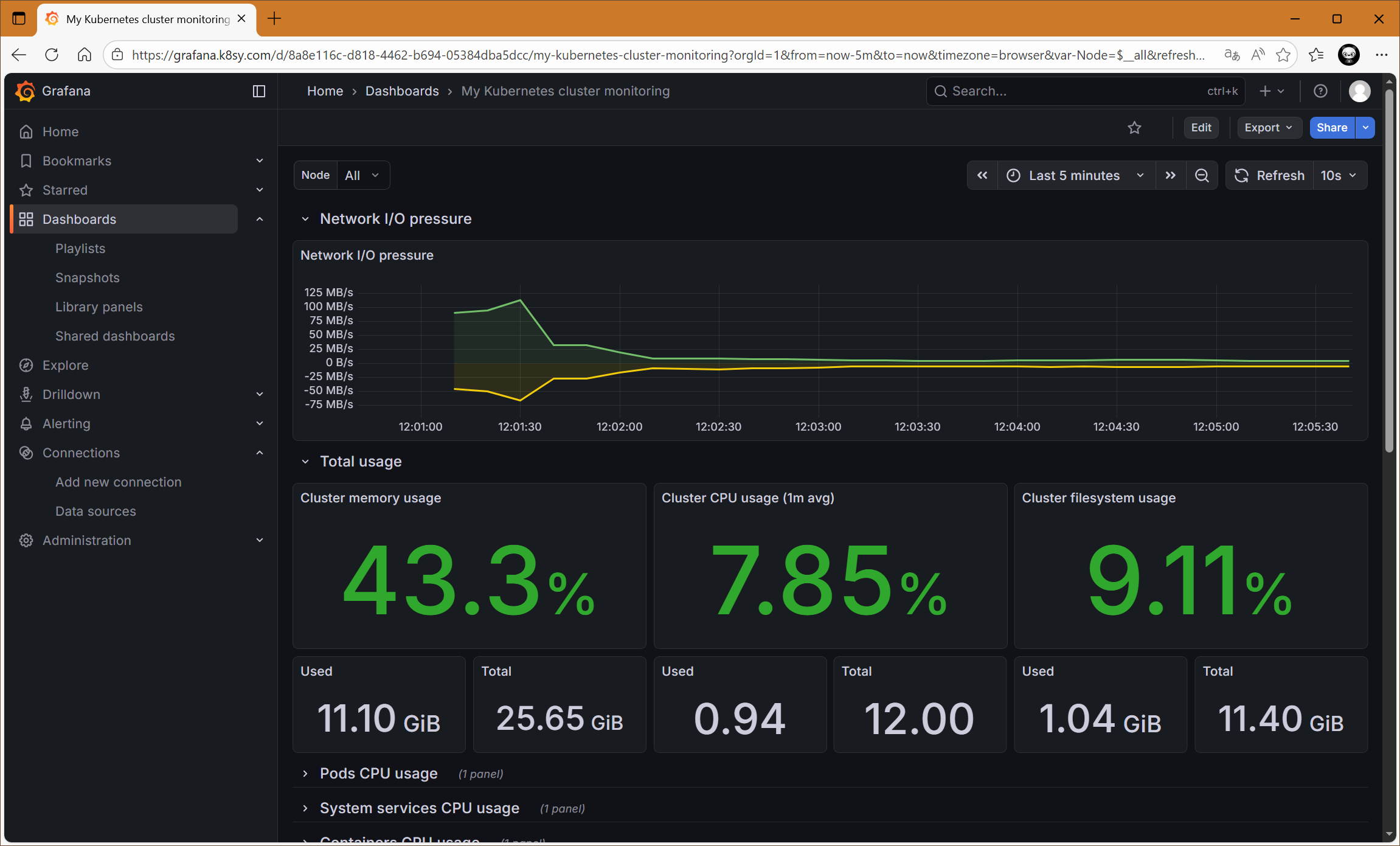Select Data sources under Connections
Image resolution: width=1400 pixels, height=846 pixels.
pos(95,511)
